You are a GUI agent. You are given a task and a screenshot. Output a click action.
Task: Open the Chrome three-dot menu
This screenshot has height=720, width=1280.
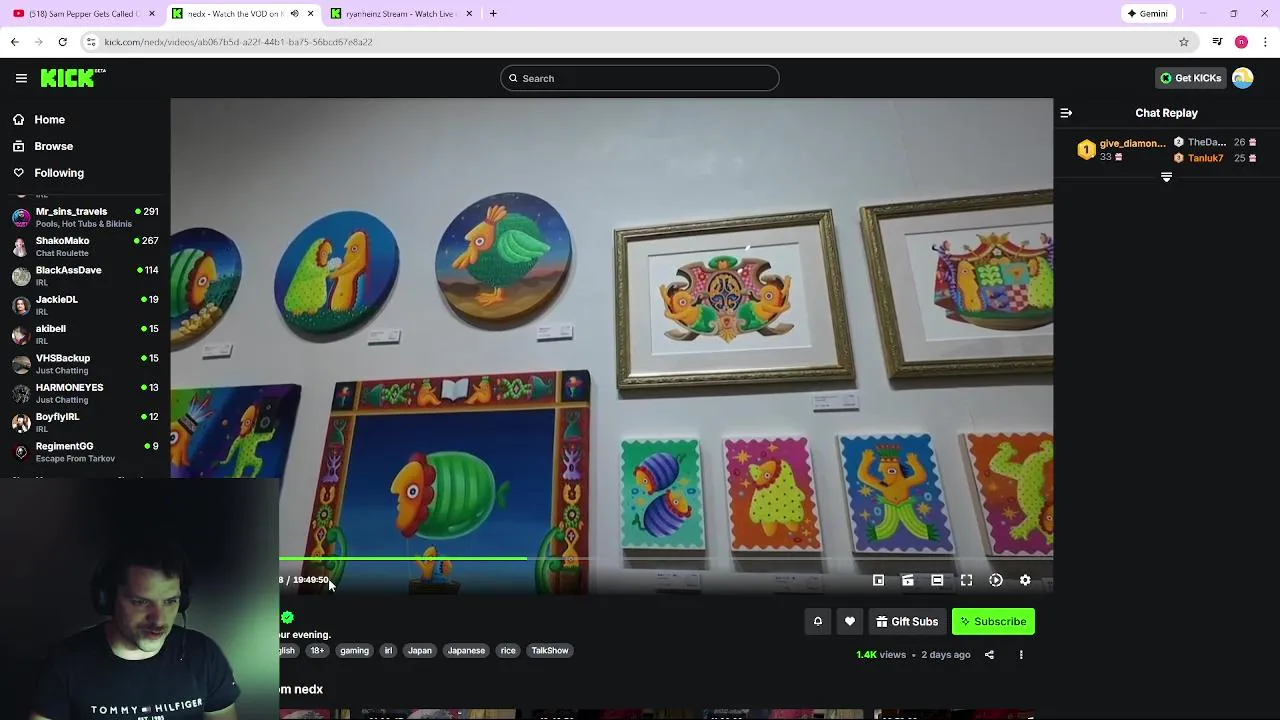tap(1265, 42)
